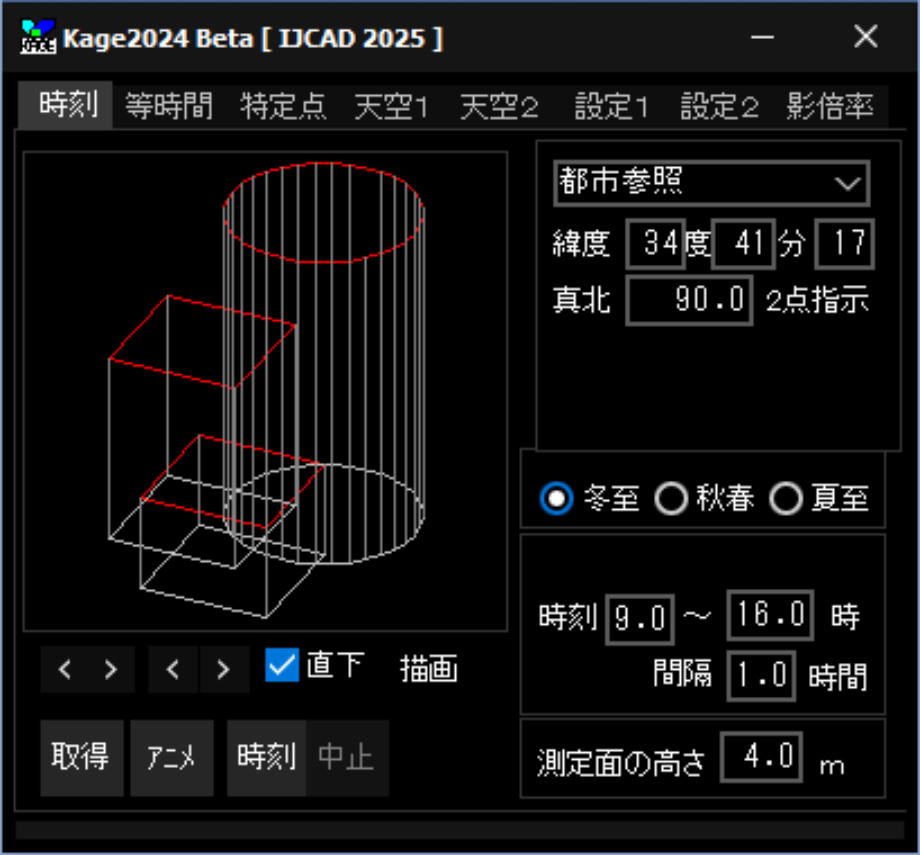This screenshot has width=920, height=855.
Task: Open the 特定点 tab
Action: coord(283,106)
